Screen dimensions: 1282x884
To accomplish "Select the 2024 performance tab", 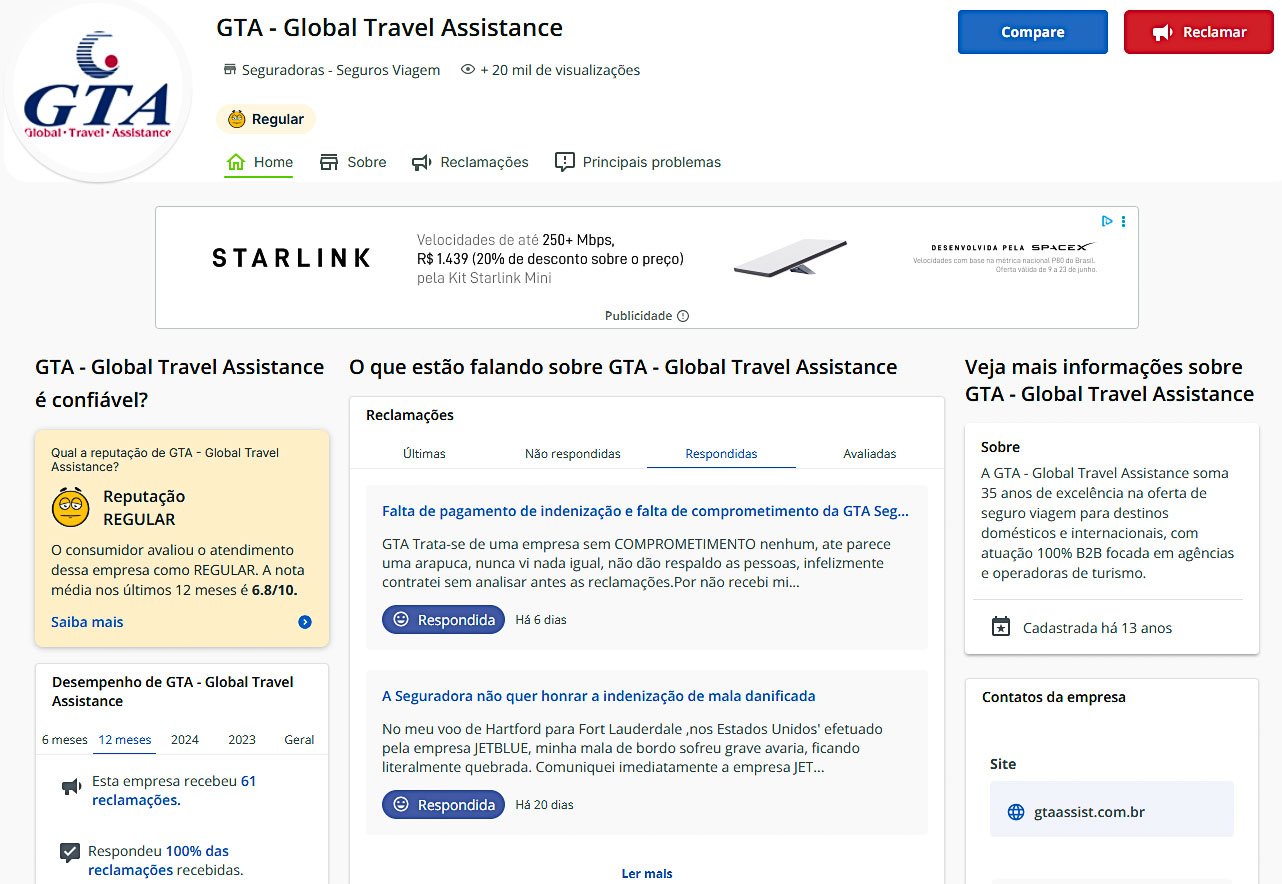I will pos(185,740).
